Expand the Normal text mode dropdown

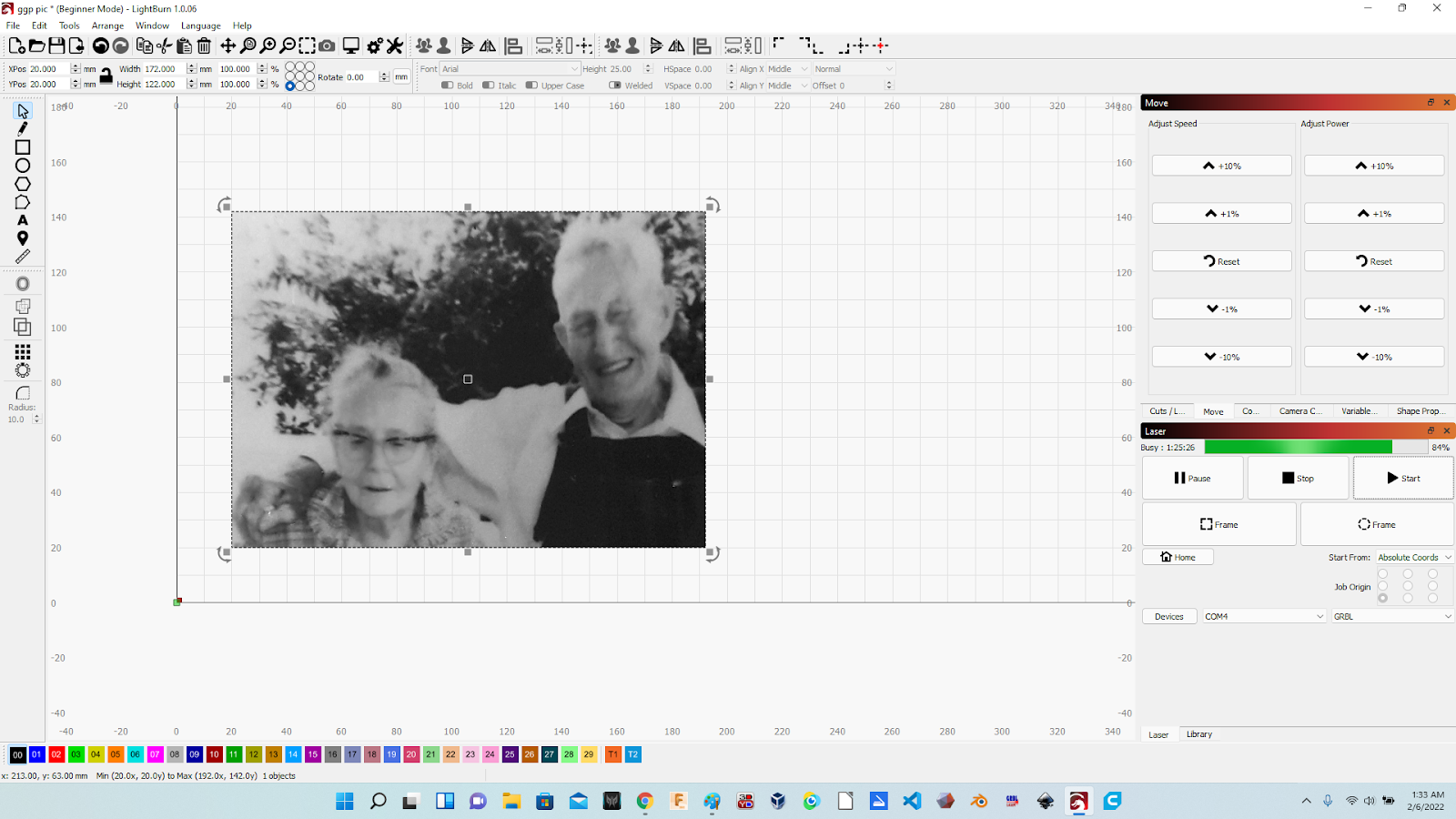(x=854, y=69)
